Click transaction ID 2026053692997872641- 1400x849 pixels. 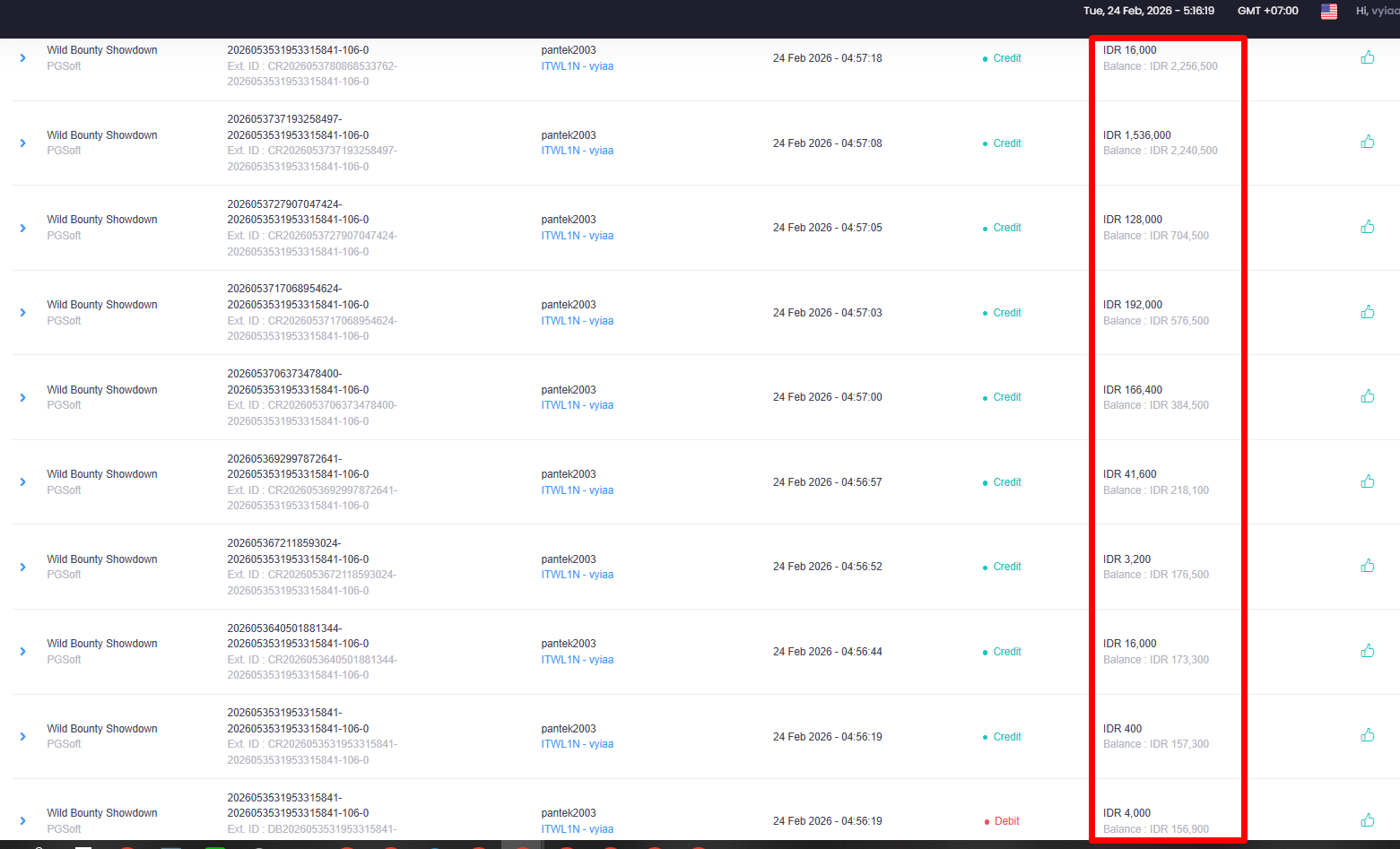coord(284,459)
